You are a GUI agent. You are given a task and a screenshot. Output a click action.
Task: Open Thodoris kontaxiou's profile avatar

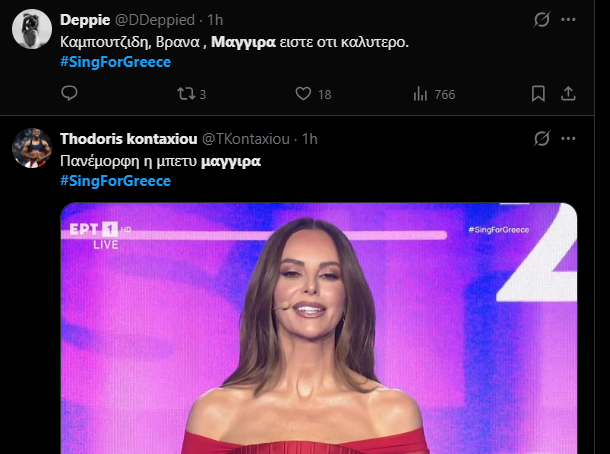pyautogui.click(x=32, y=148)
